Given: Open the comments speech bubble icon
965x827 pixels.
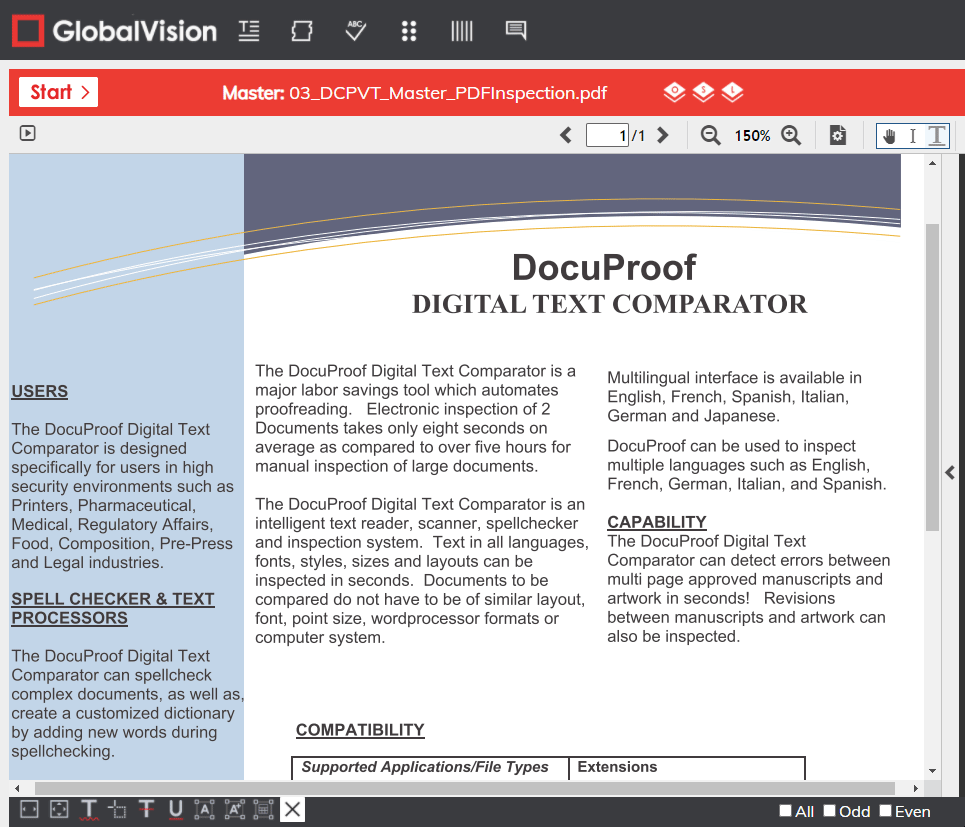Looking at the screenshot, I should [516, 31].
